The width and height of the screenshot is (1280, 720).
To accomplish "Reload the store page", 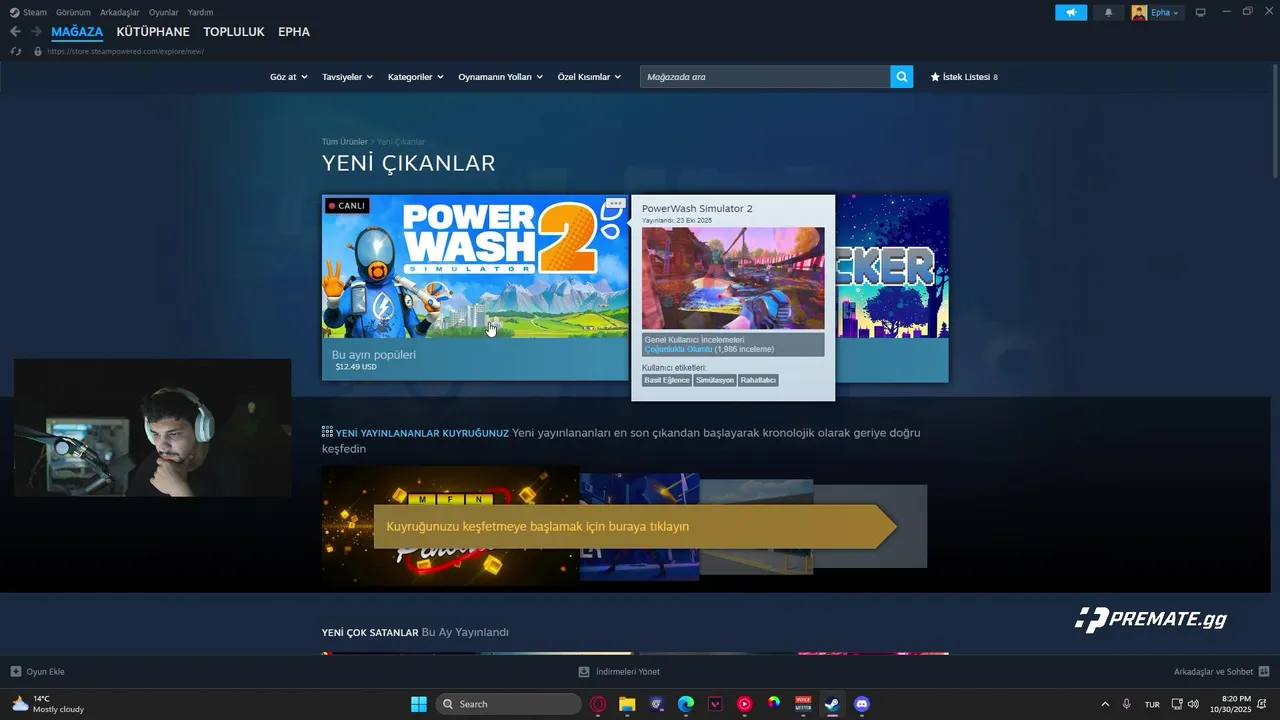I will point(16,51).
